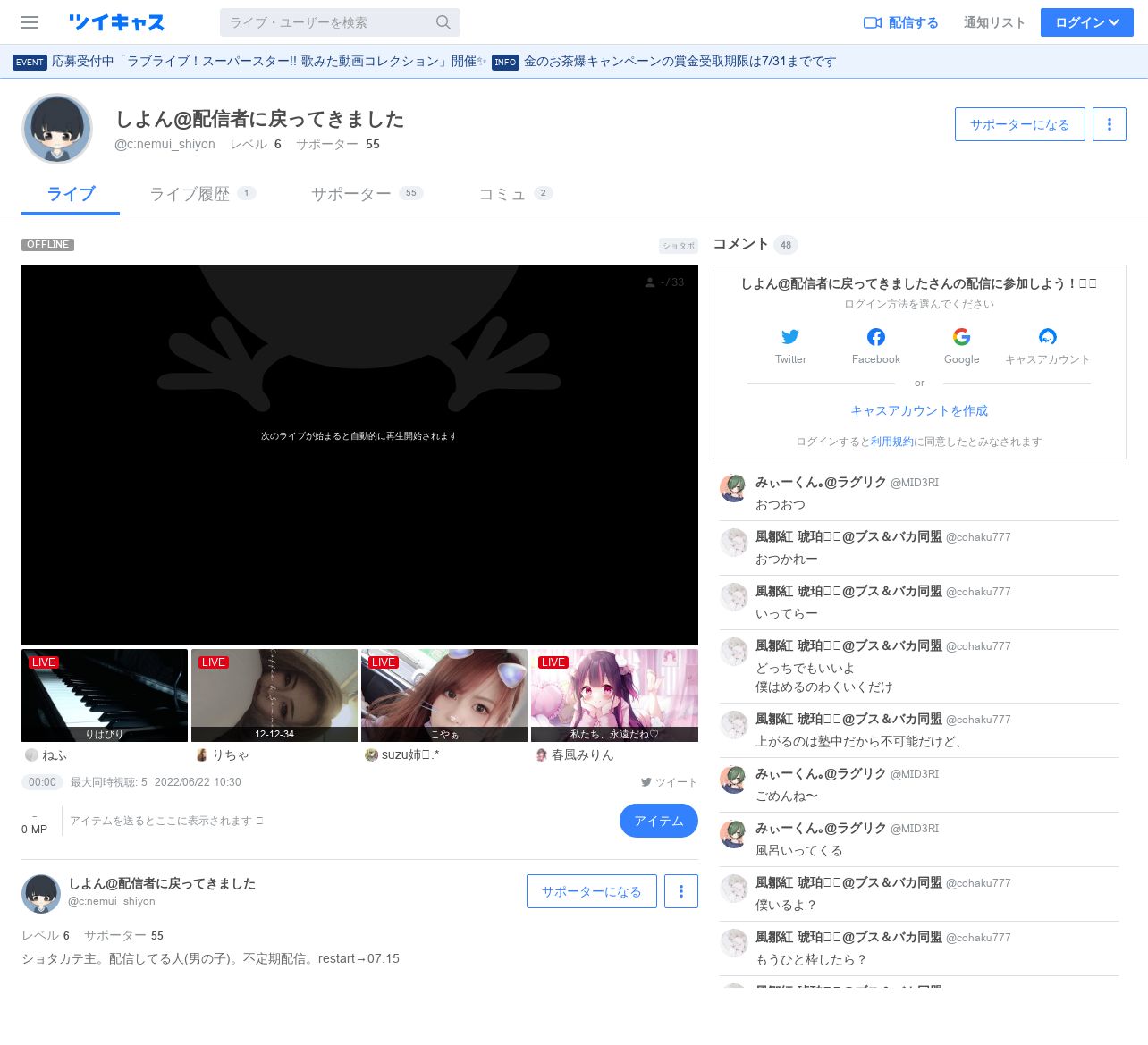Viewport: 1148px width, 1045px height.
Task: Select the ライブ tab
Action: point(71,194)
